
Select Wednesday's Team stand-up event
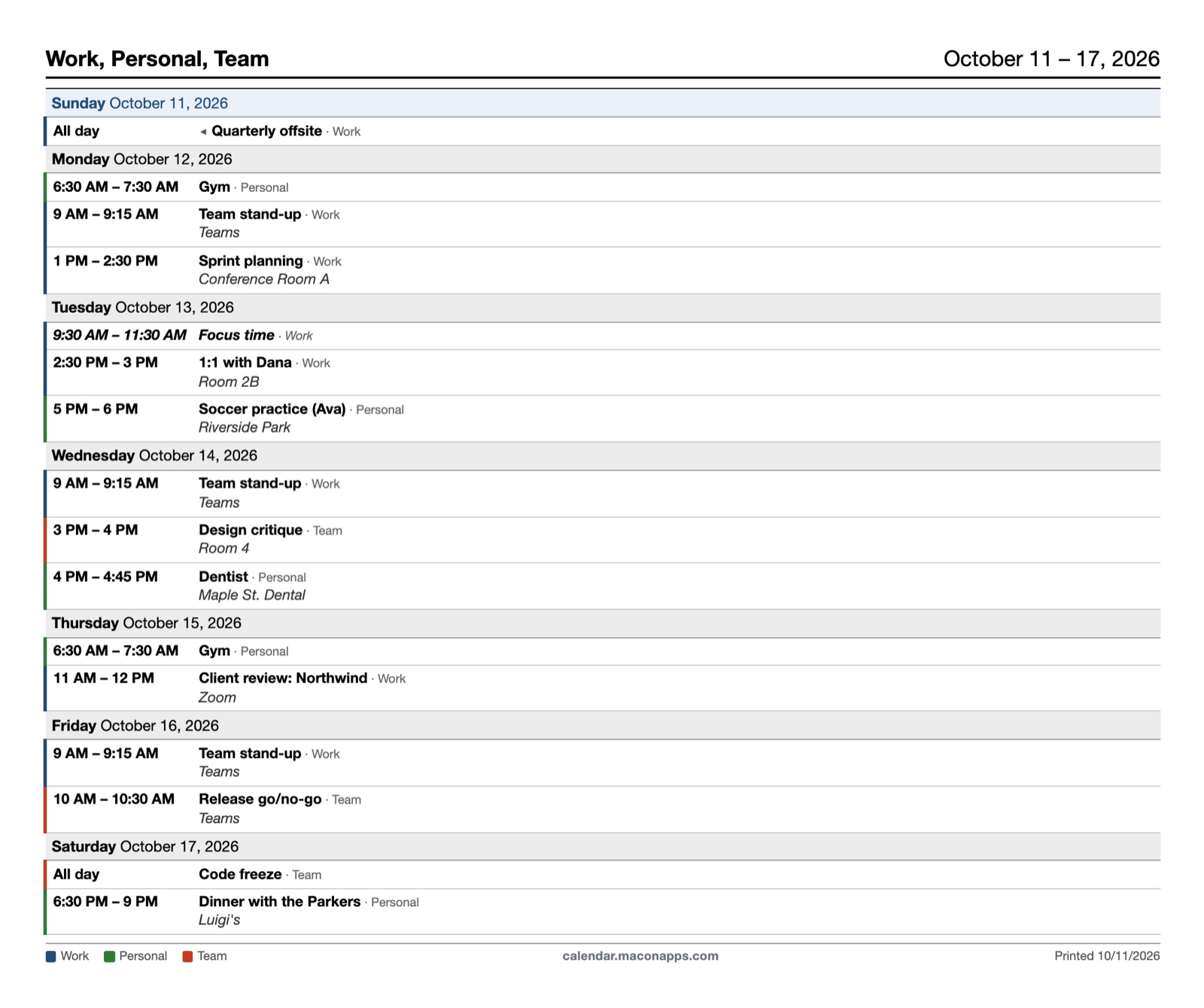click(250, 483)
